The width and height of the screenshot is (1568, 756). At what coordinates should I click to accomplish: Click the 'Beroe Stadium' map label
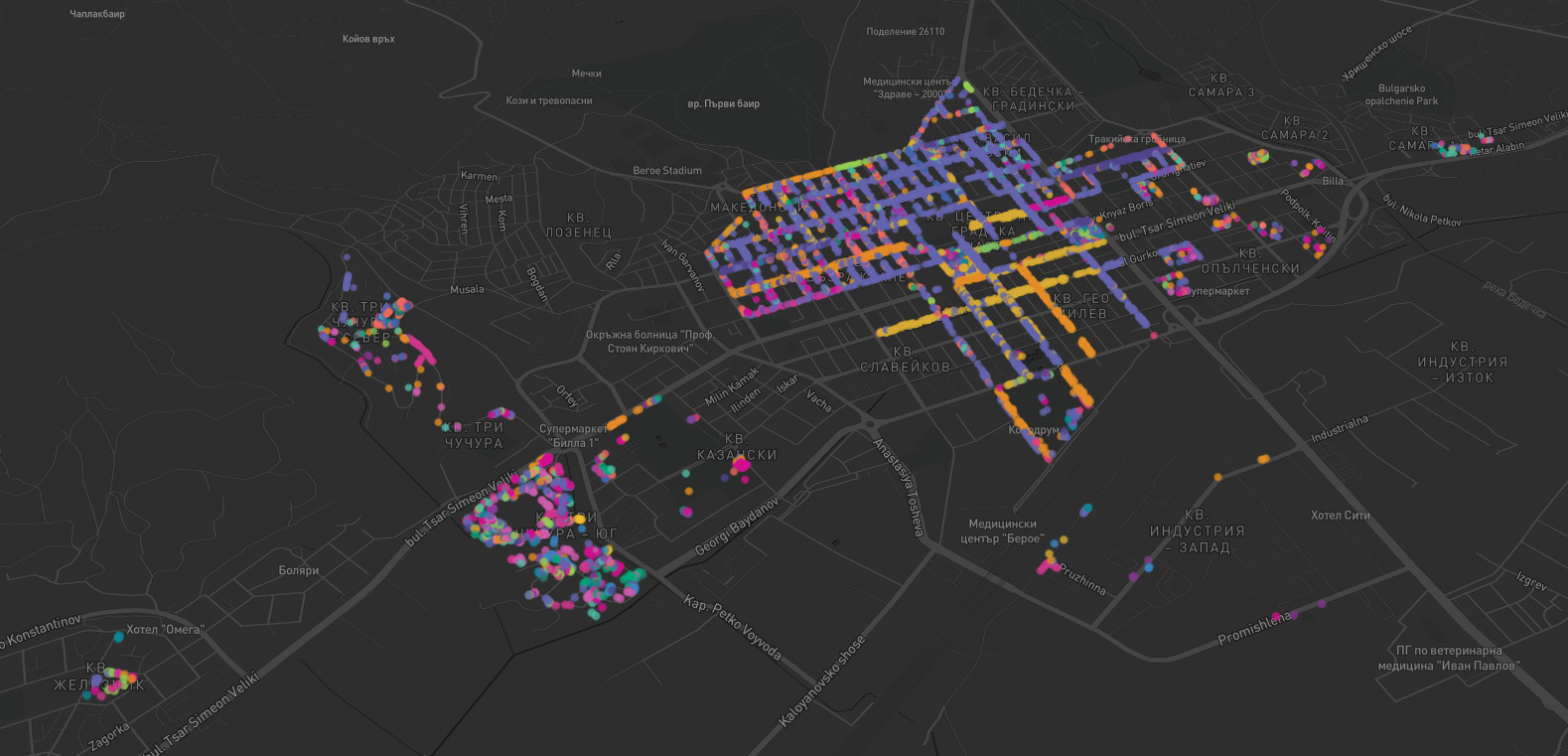point(667,171)
